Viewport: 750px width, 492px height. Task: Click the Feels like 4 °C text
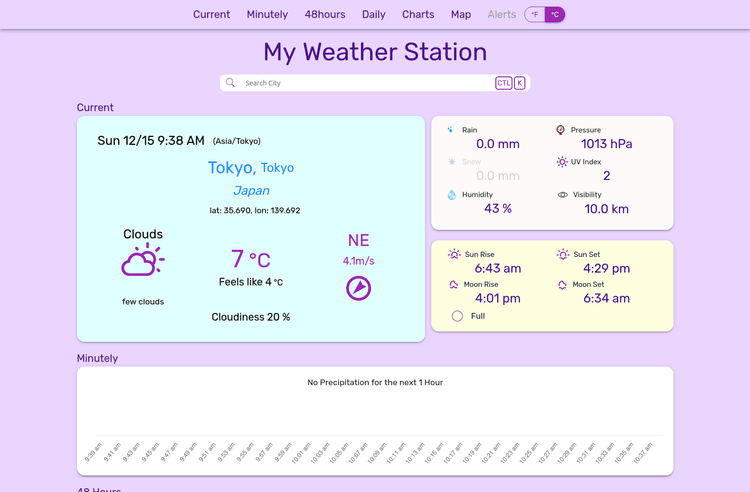251,282
